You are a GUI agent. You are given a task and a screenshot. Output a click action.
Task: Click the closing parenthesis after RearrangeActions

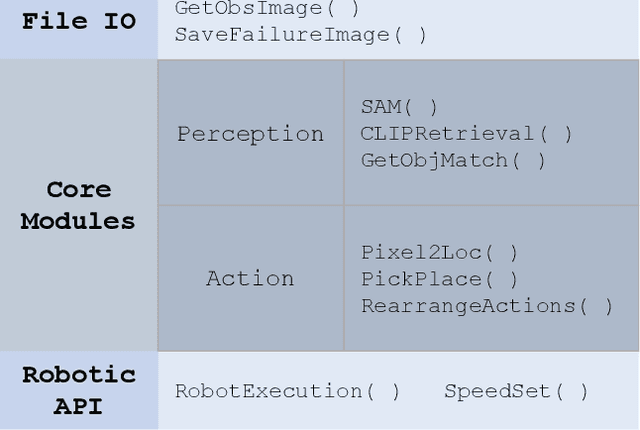pos(608,306)
